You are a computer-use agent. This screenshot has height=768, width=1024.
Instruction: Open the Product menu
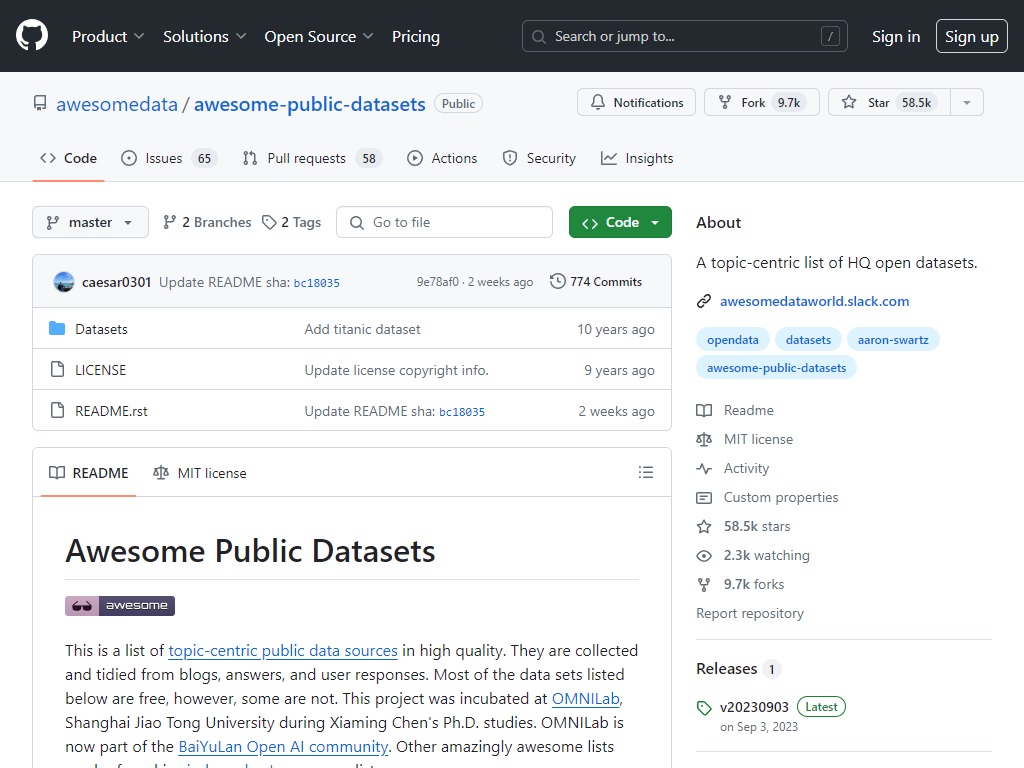108,37
